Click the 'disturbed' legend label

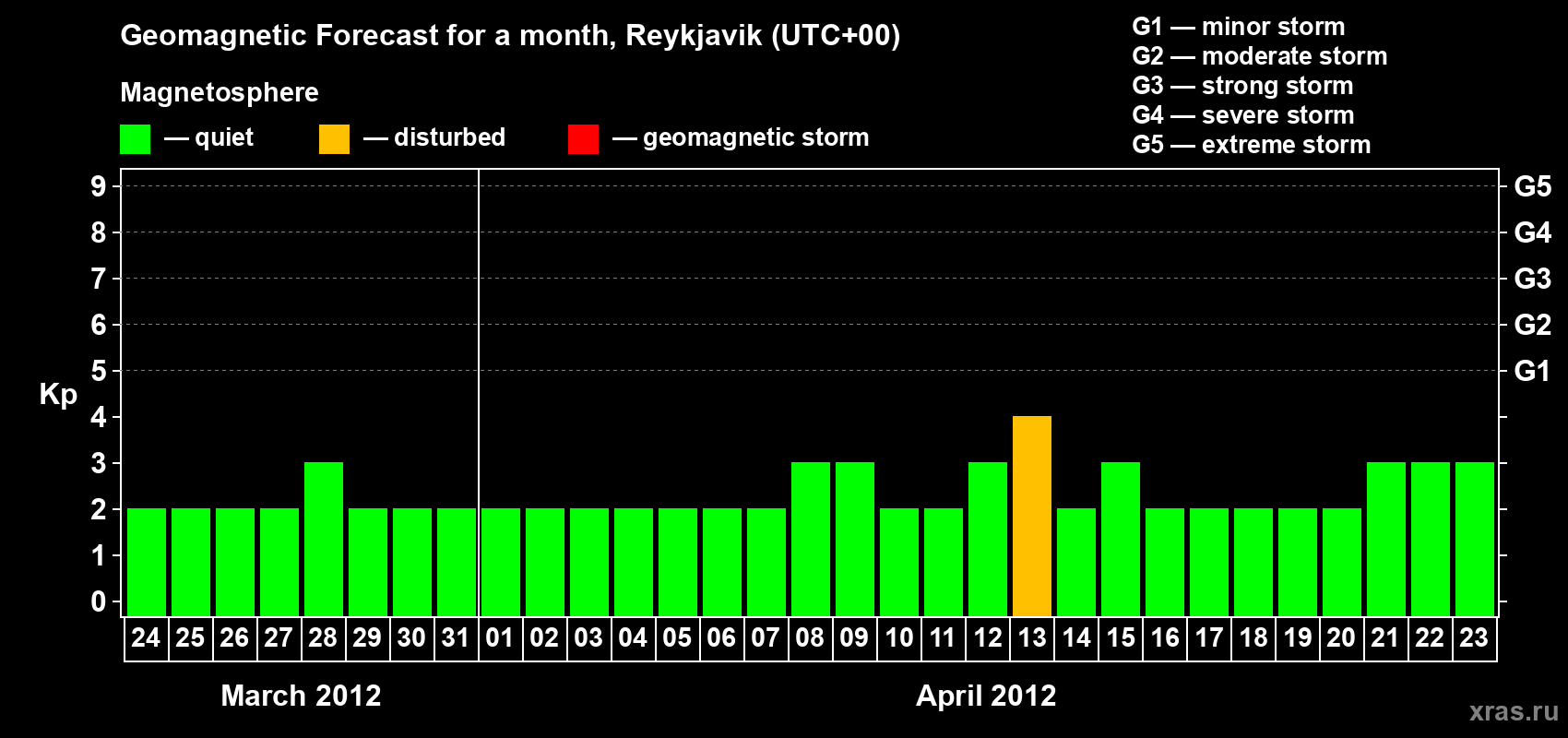[449, 137]
